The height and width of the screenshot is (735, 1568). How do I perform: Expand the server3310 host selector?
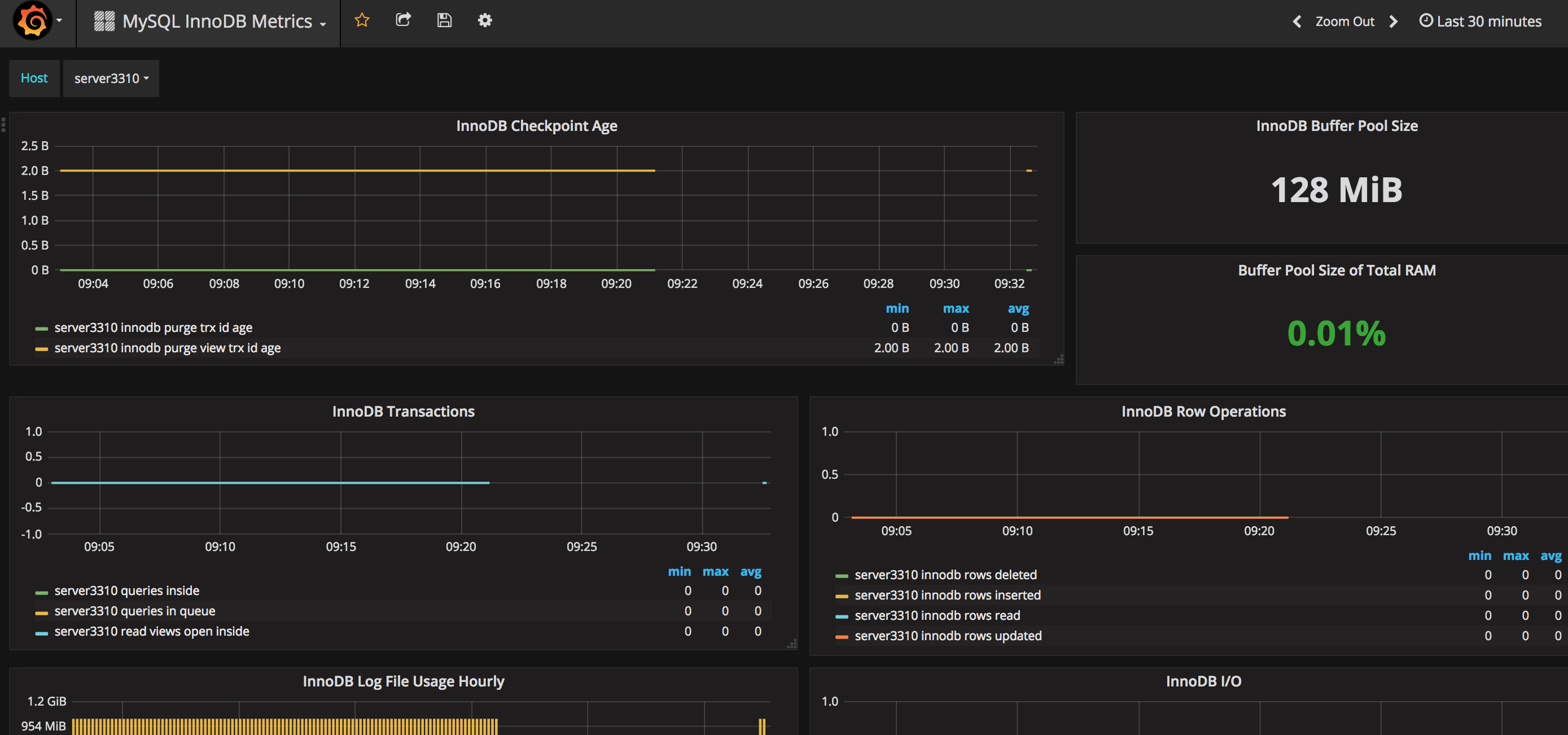point(111,78)
